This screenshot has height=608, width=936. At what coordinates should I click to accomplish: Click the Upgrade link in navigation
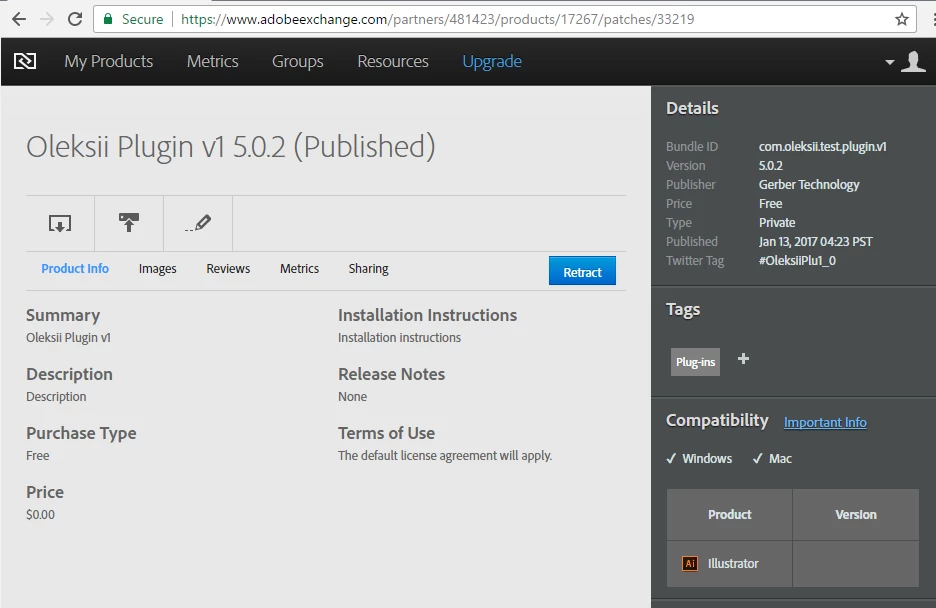(492, 61)
